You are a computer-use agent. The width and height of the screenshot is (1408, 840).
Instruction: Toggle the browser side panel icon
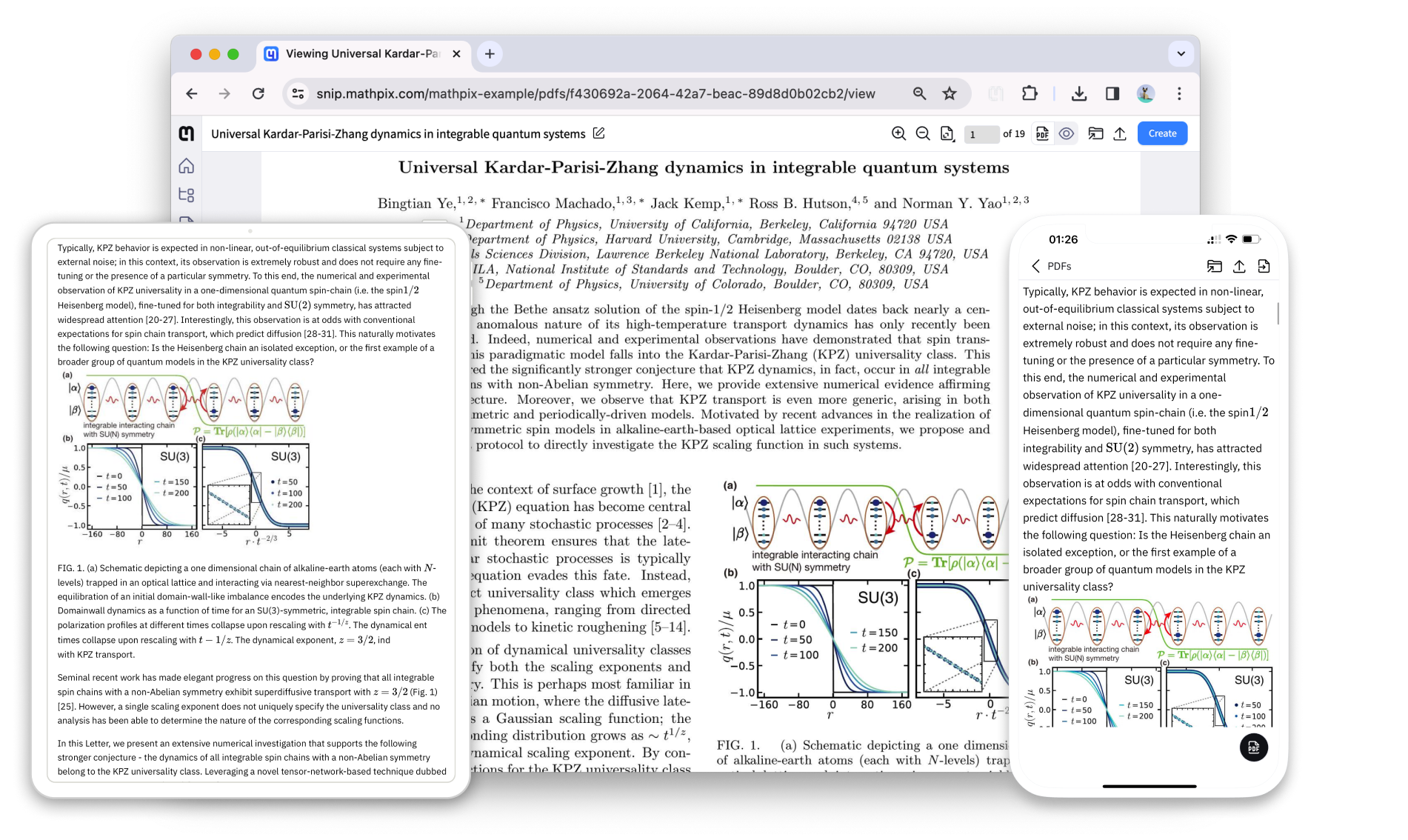1112,93
